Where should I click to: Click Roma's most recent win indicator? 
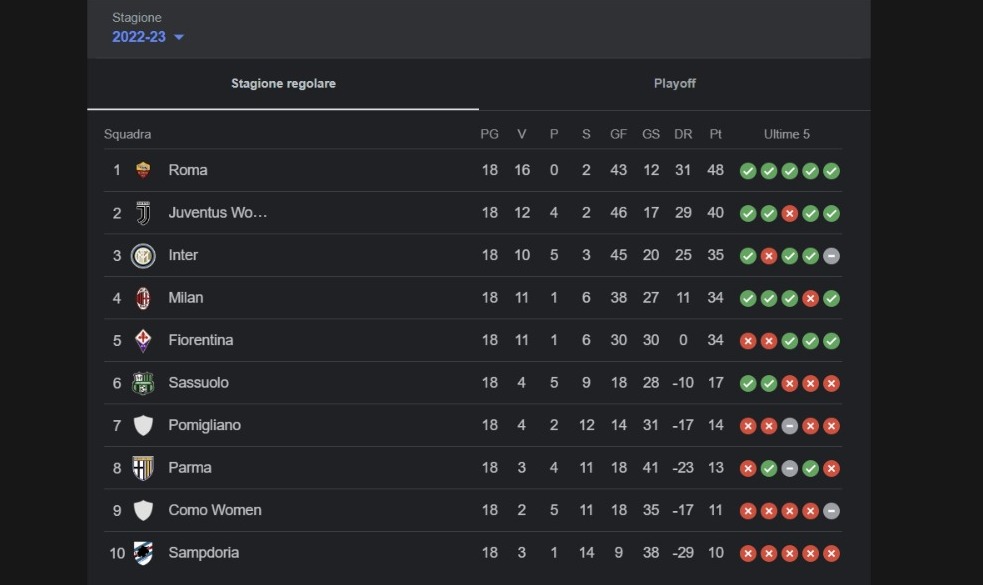pos(831,170)
